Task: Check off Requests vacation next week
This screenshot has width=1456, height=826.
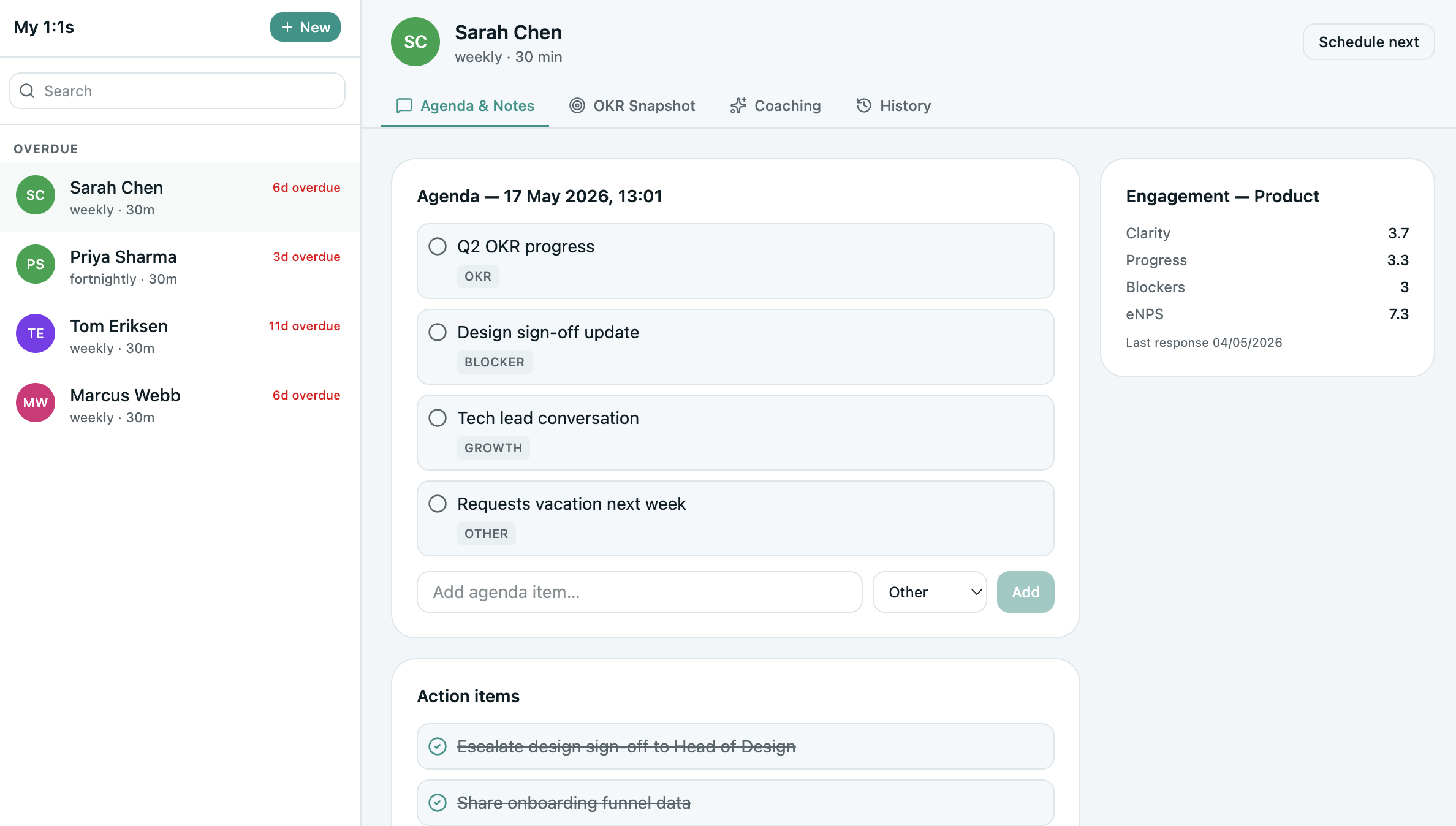Action: pyautogui.click(x=438, y=504)
